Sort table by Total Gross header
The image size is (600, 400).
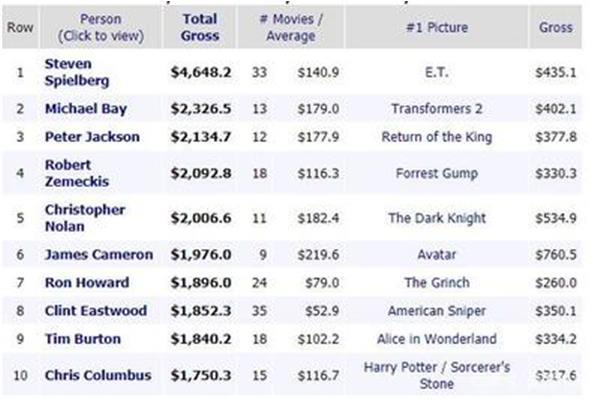pos(200,27)
